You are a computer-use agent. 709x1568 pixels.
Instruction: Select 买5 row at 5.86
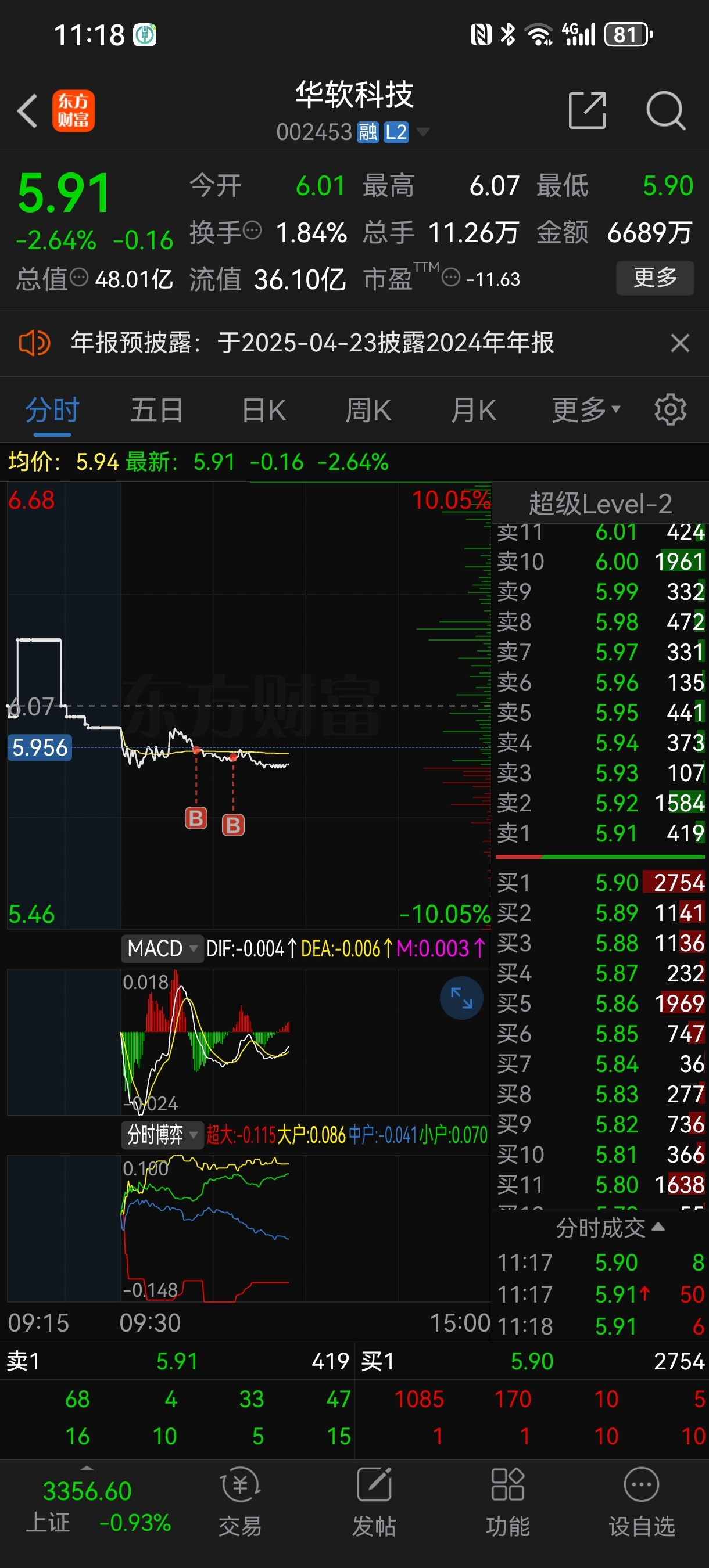[600, 1003]
